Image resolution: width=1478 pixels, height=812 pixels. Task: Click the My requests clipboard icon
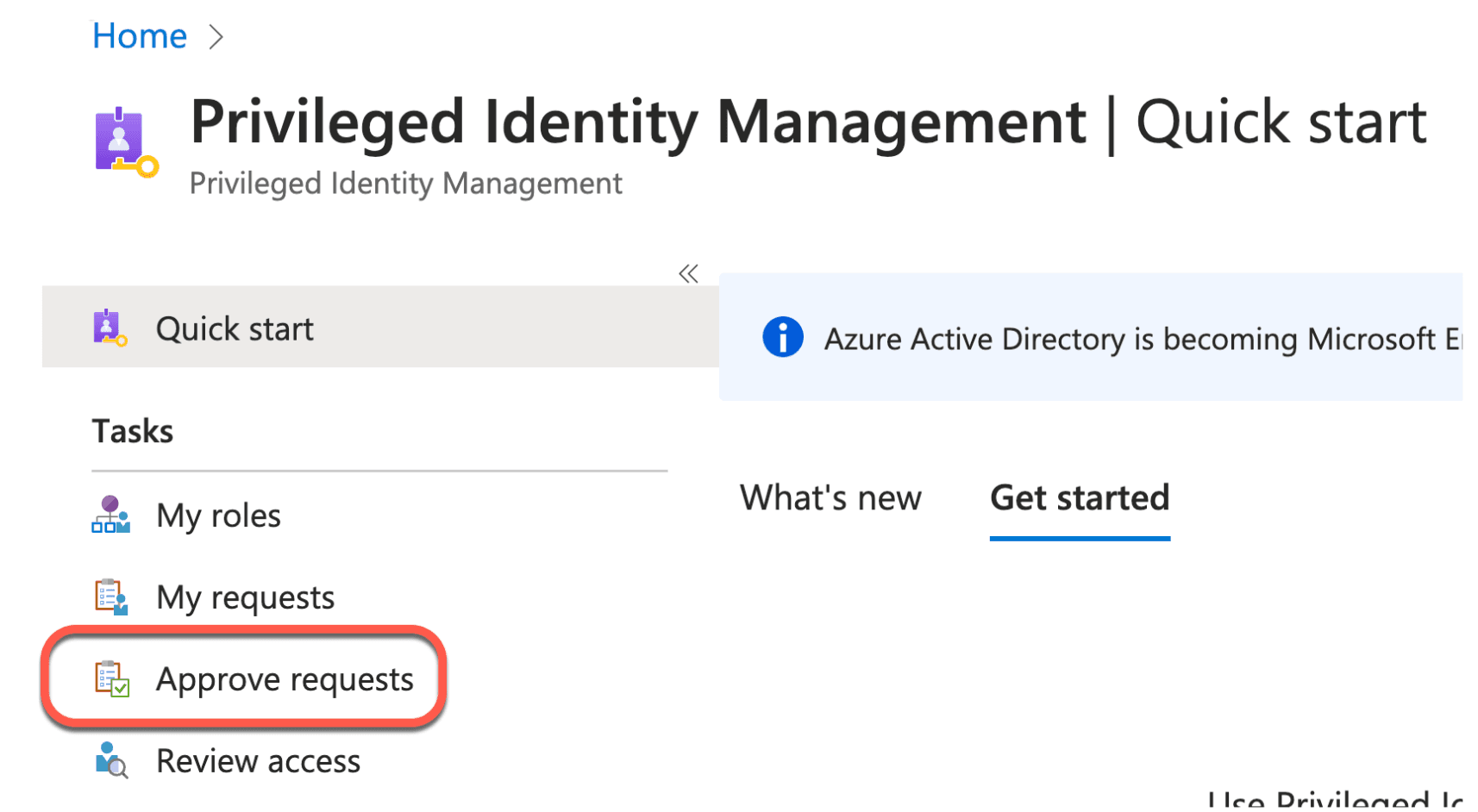110,597
